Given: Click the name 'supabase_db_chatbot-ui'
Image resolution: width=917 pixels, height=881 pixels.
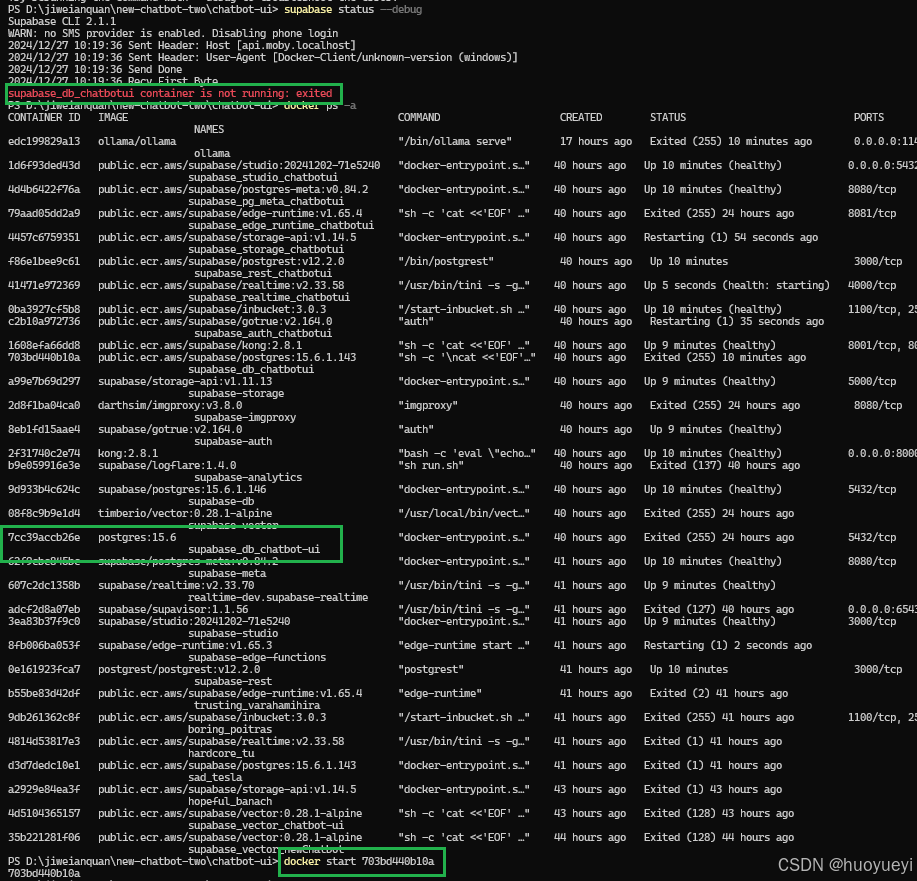Looking at the screenshot, I should click(254, 549).
